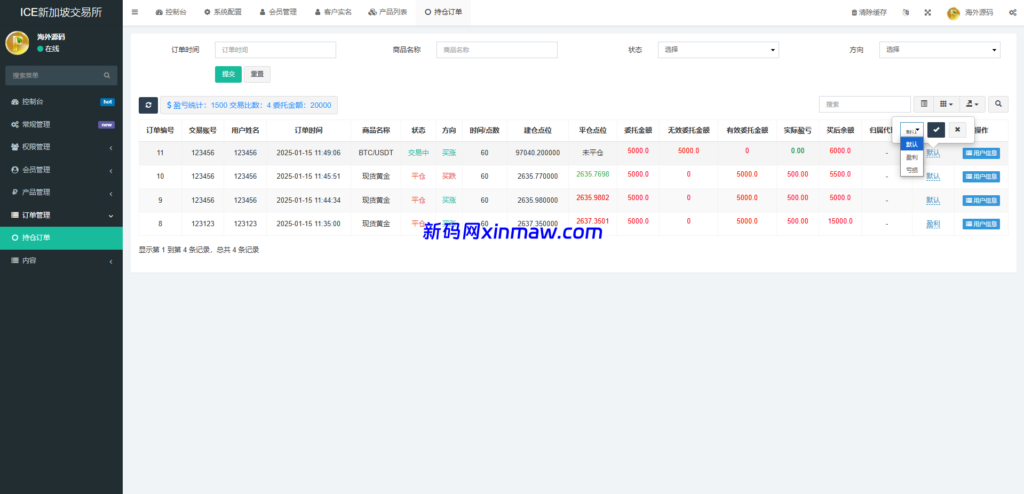Open the columns visibility dropdown
Screen dimensions: 1024x494
(x=947, y=103)
